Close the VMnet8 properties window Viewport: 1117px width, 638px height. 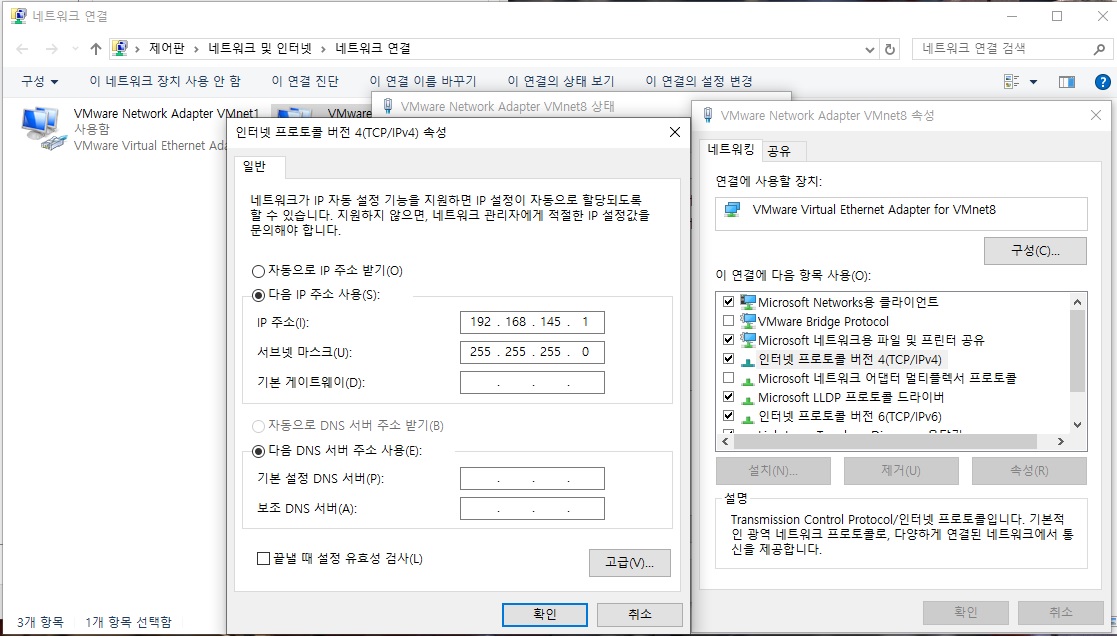pyautogui.click(x=1096, y=115)
